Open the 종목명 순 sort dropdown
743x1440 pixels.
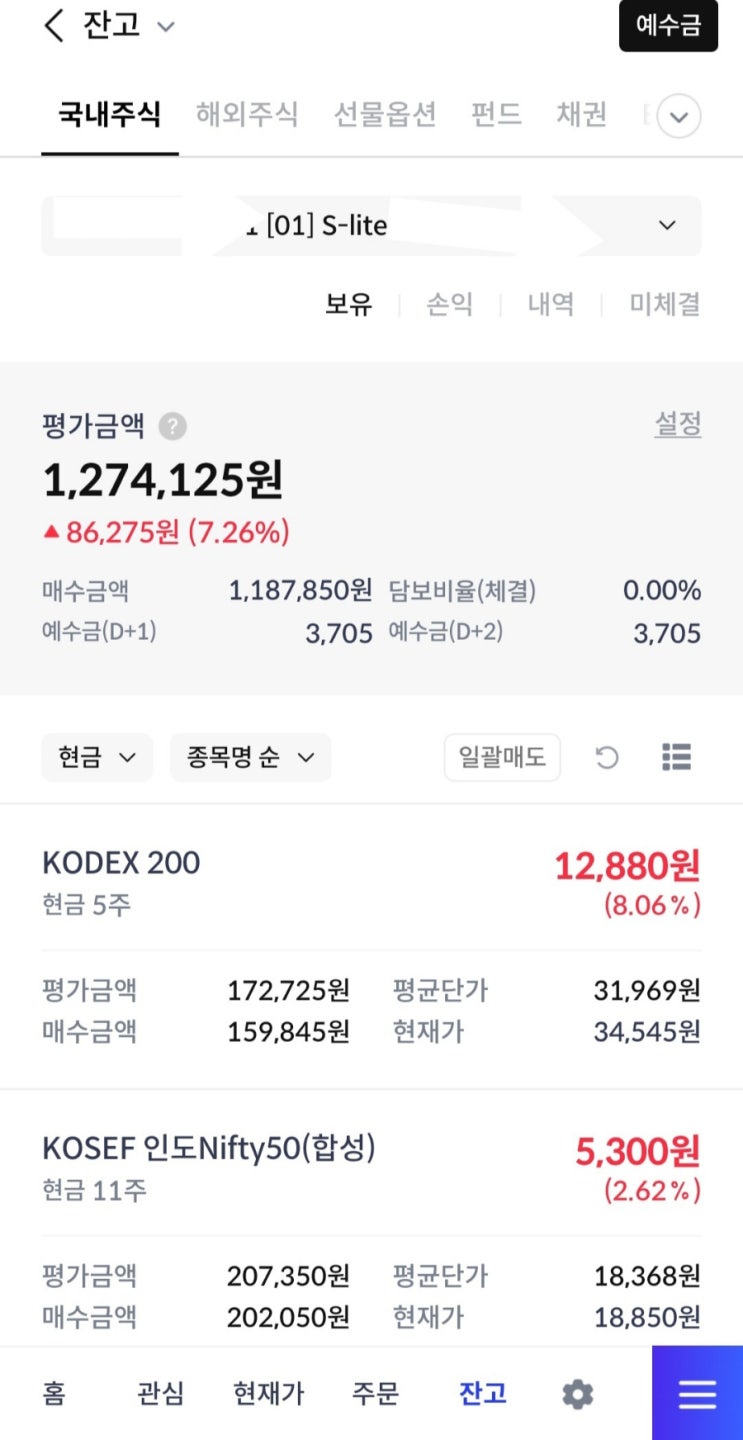pyautogui.click(x=250, y=758)
